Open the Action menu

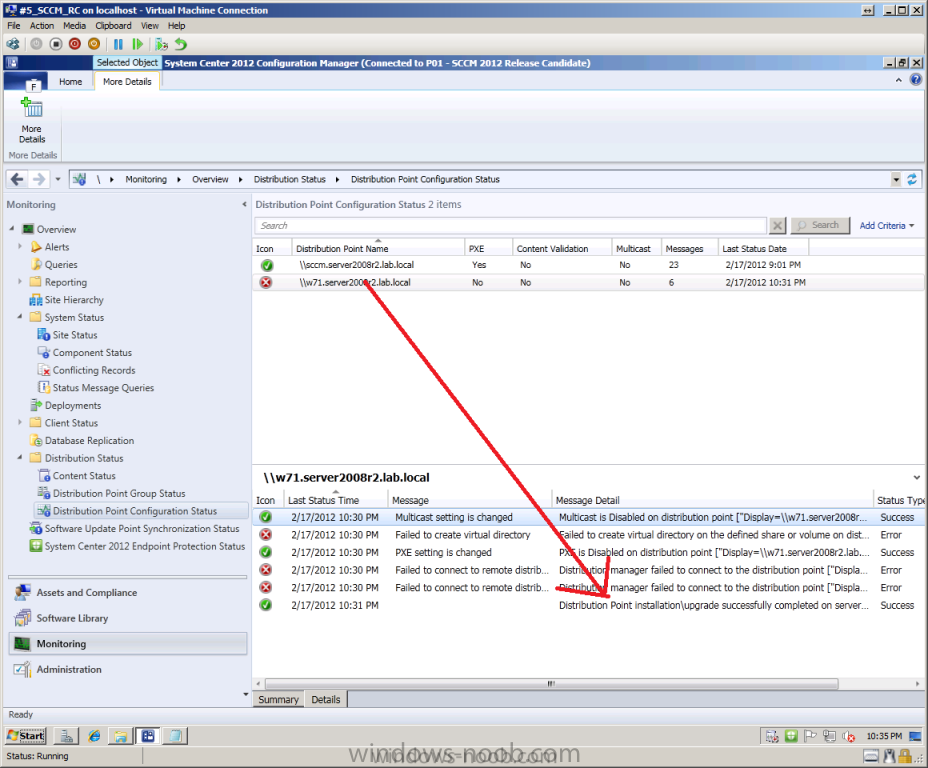click(41, 25)
